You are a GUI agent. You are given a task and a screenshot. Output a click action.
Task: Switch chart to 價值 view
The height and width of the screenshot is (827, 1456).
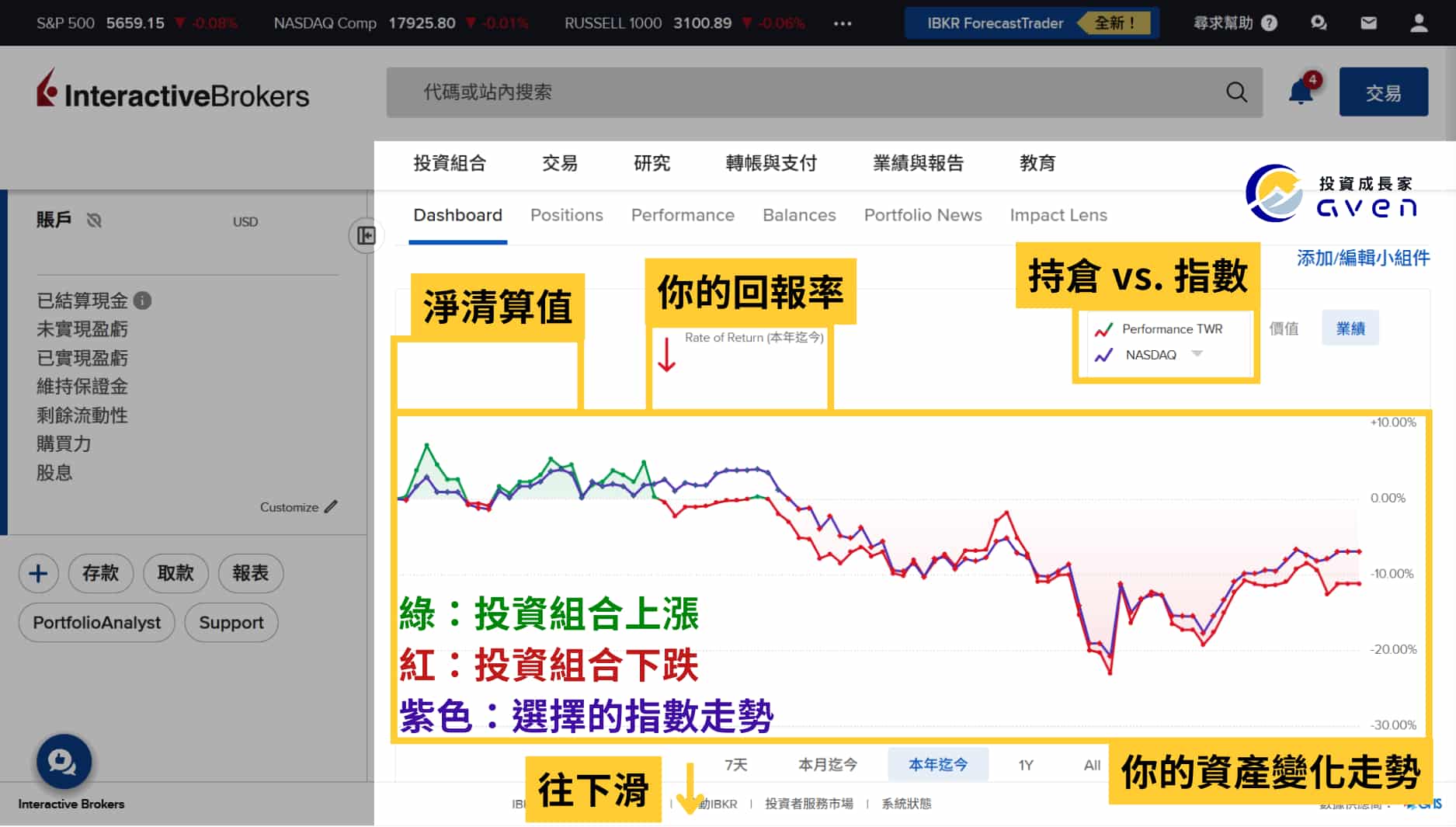(x=1284, y=328)
